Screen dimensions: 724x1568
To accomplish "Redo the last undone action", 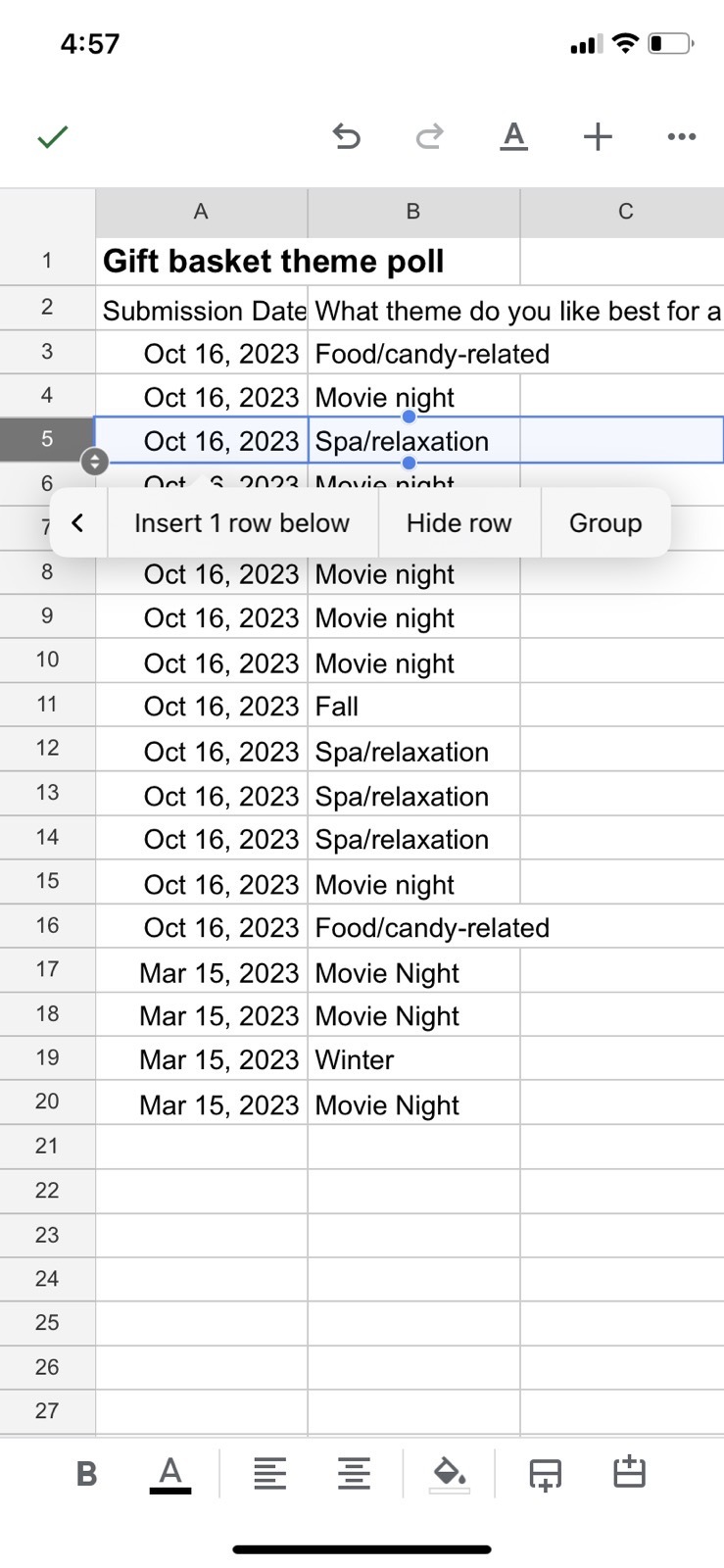I will click(x=429, y=137).
